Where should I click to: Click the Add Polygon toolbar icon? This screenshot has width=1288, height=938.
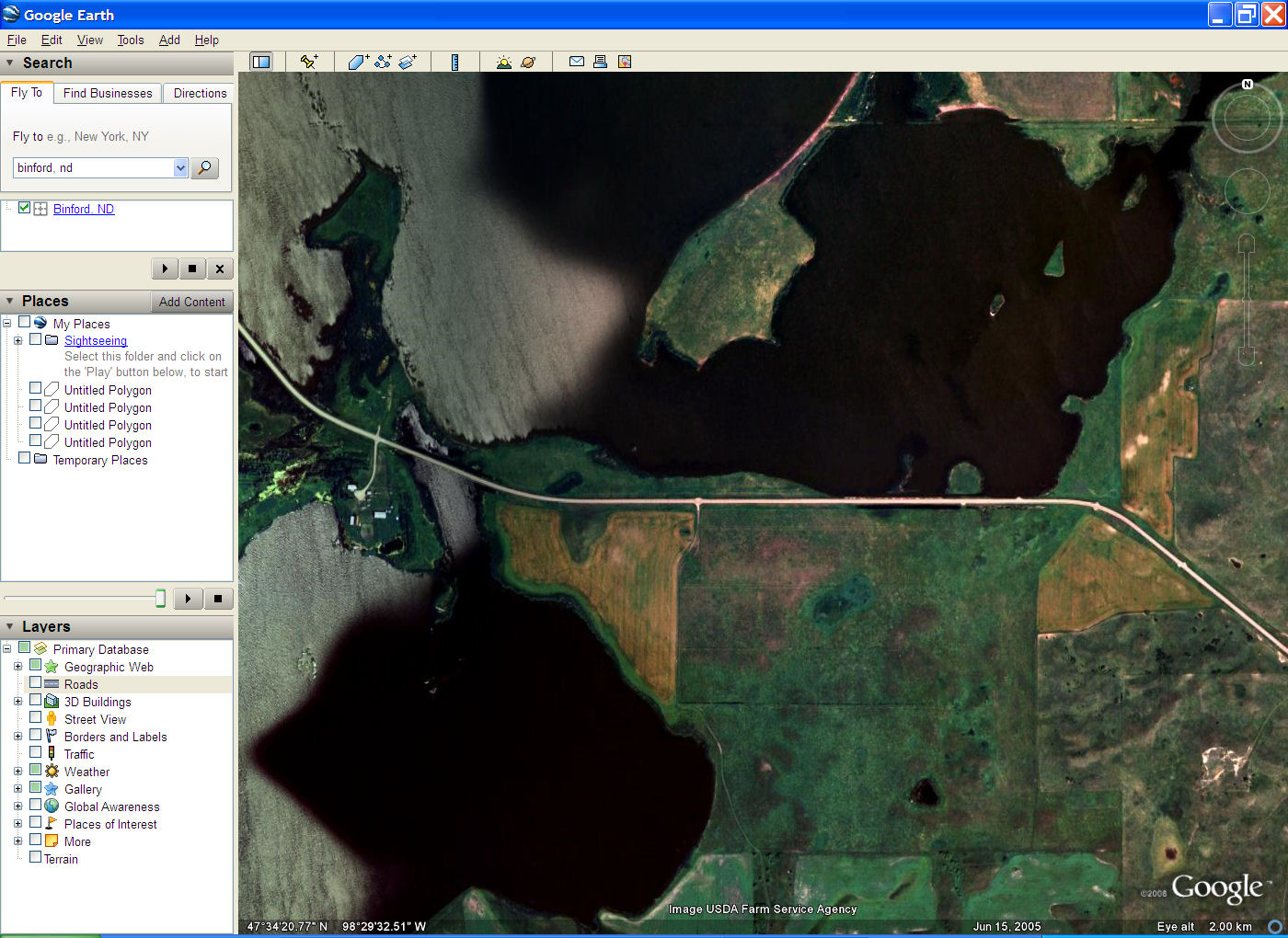pyautogui.click(x=358, y=62)
